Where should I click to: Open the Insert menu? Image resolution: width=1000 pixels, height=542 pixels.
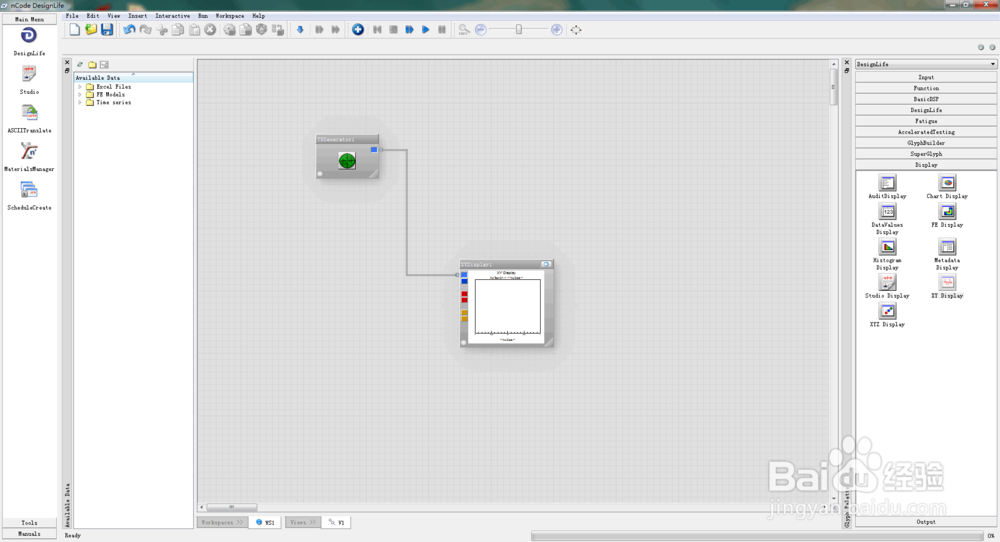tap(137, 15)
